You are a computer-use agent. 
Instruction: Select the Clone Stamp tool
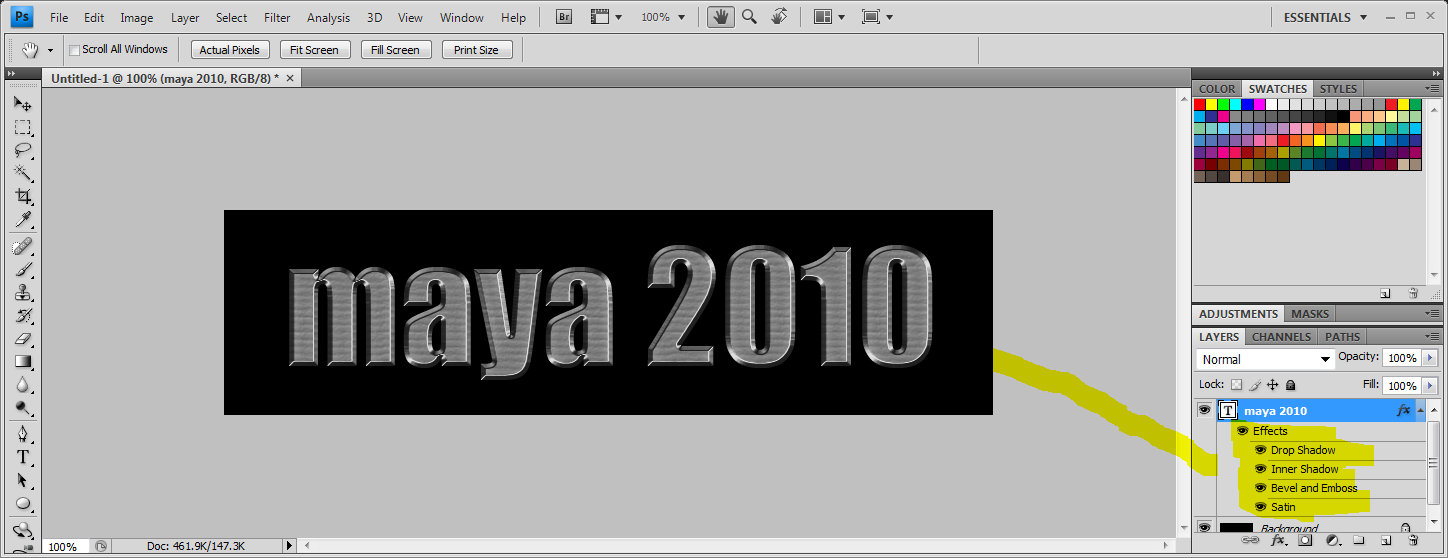pos(23,293)
